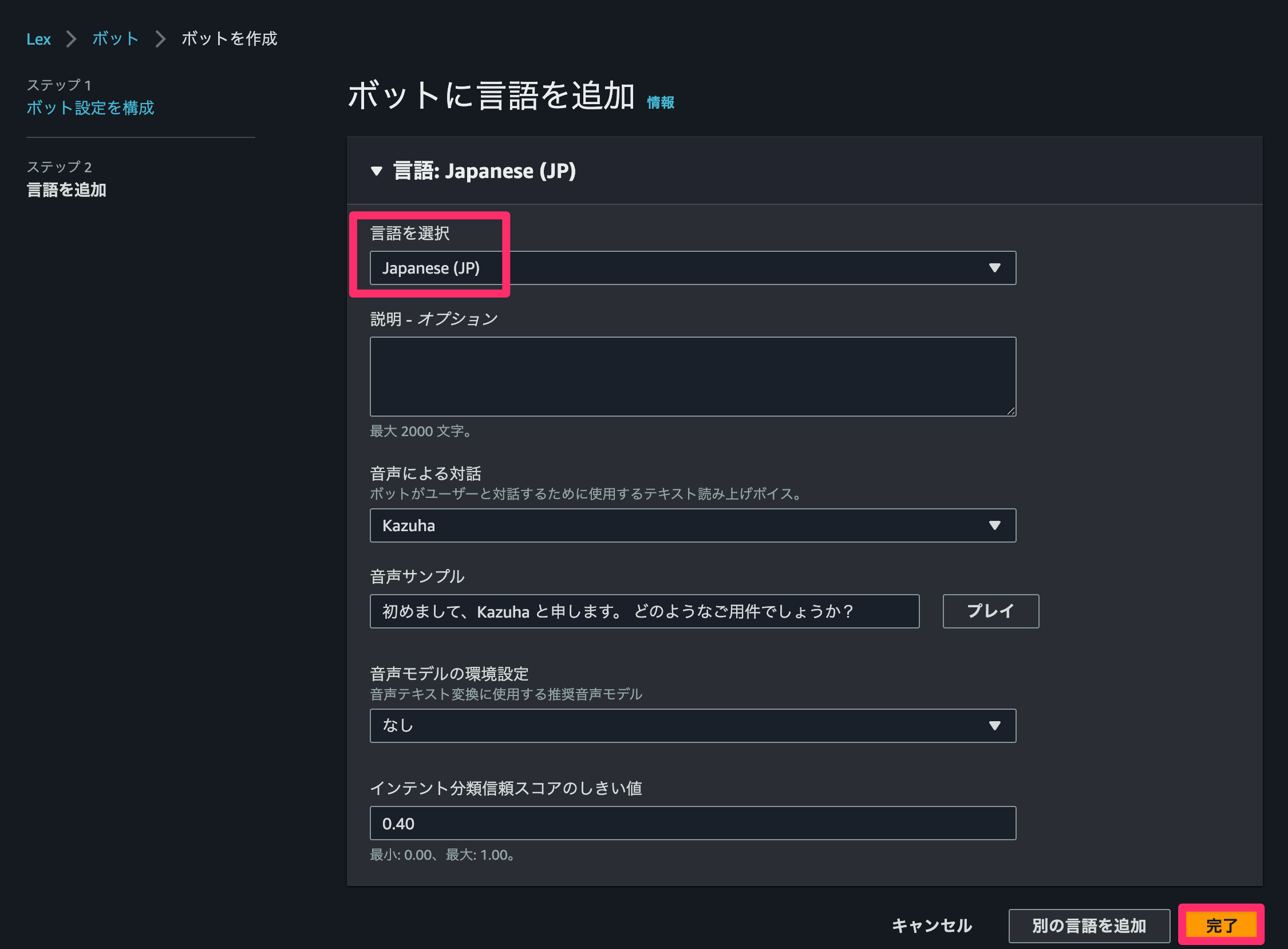Click the disclosure triangle beside 言語 heading

(377, 171)
